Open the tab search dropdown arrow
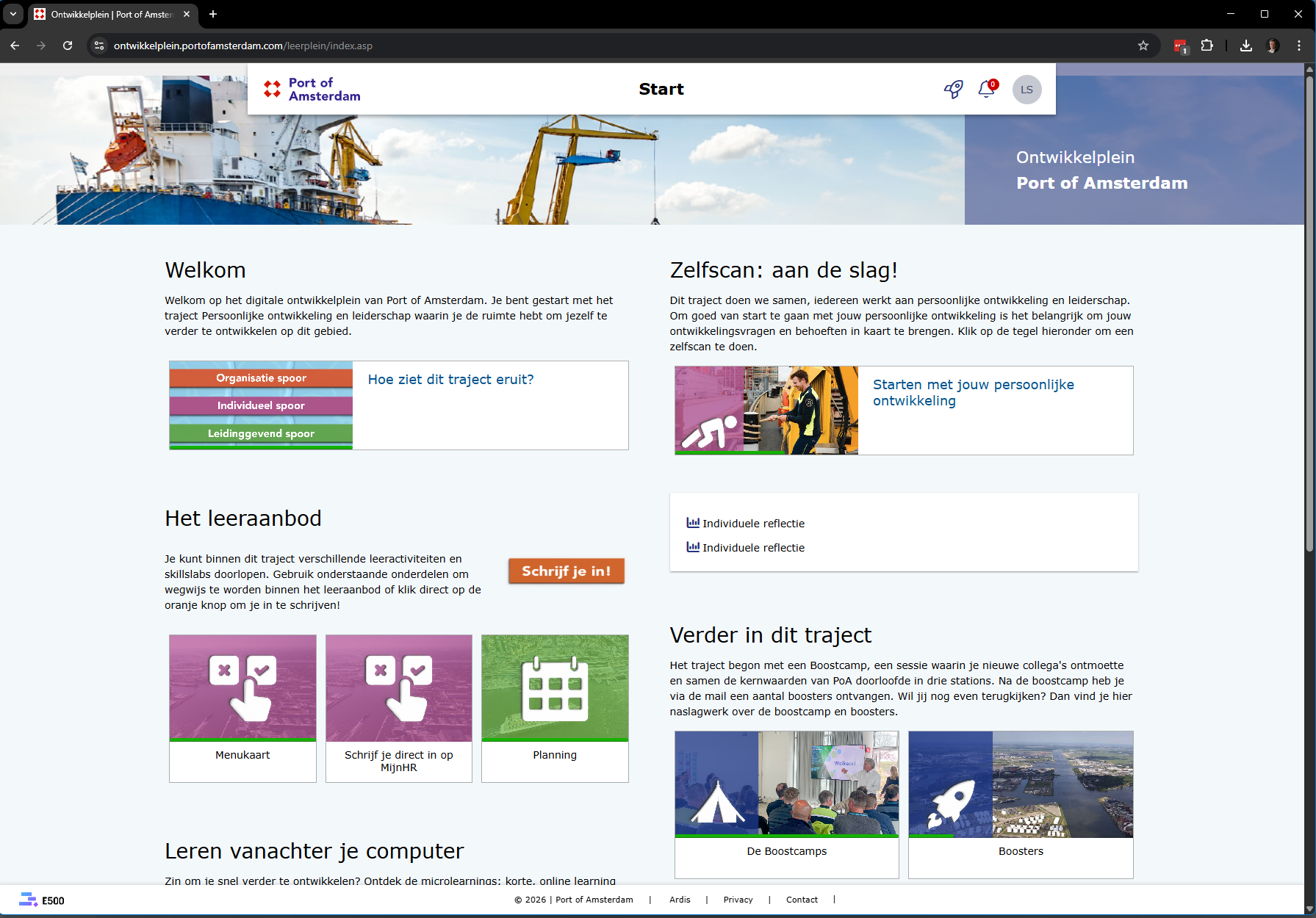Screen dimensions: 1316x918 click(x=13, y=14)
